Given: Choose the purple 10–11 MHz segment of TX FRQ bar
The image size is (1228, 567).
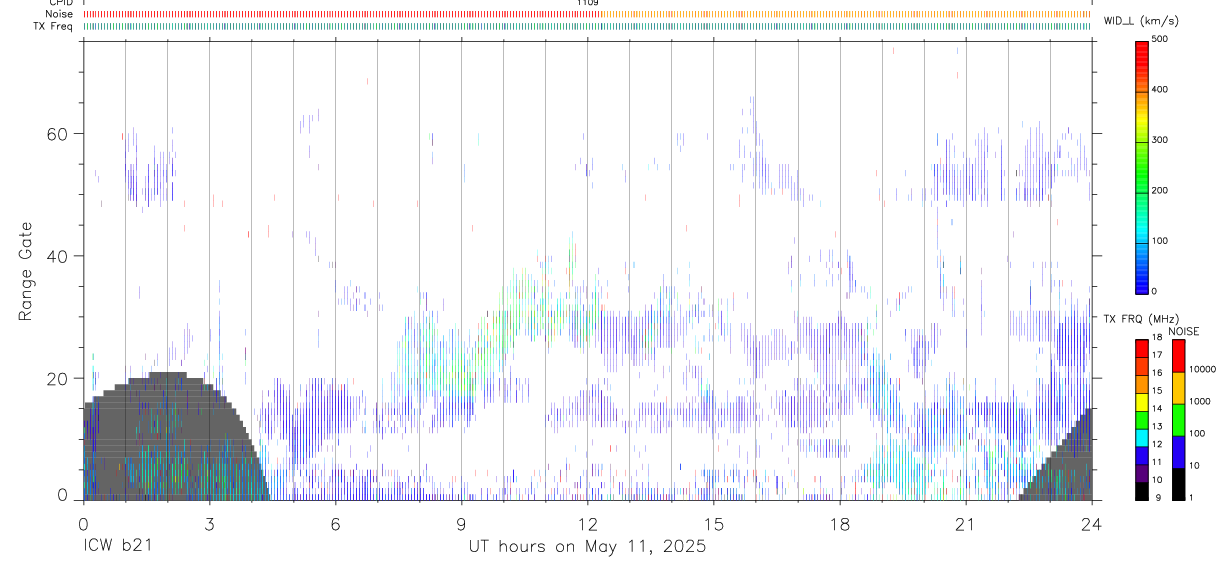Looking at the screenshot, I should (1142, 473).
